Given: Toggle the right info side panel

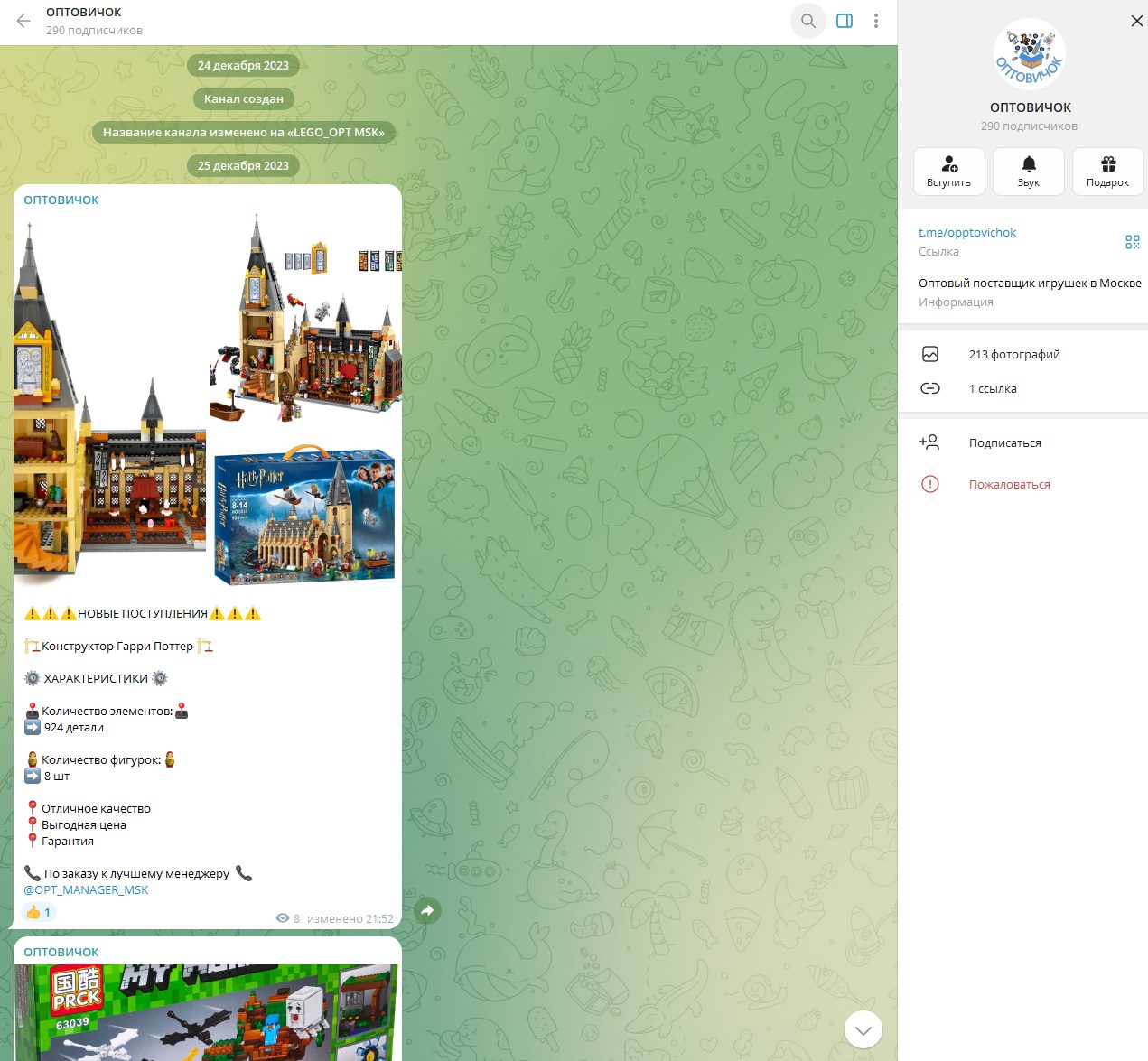Looking at the screenshot, I should (x=845, y=21).
